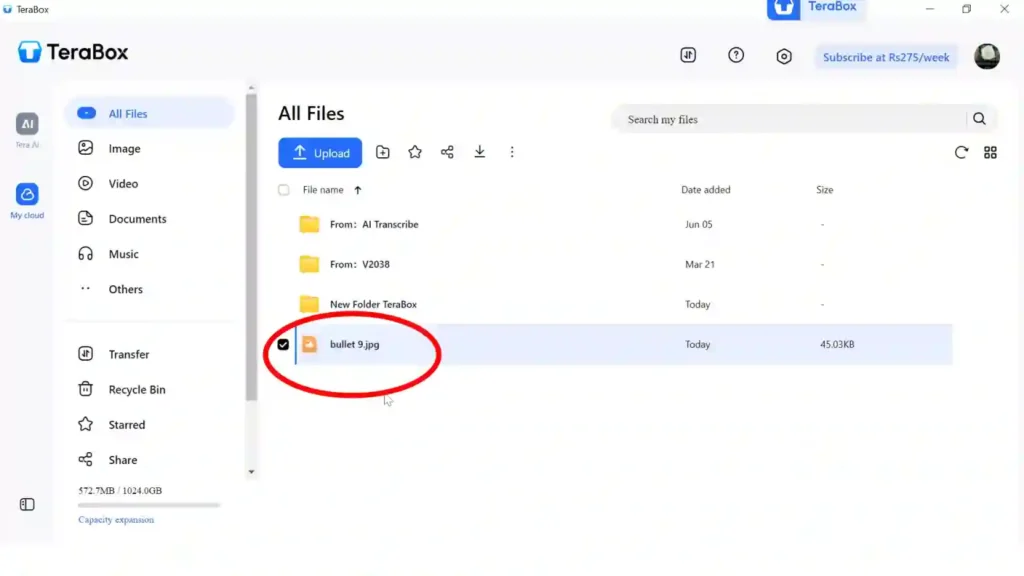This screenshot has height=576, width=1024.
Task: Click the Size column header
Action: tap(824, 190)
